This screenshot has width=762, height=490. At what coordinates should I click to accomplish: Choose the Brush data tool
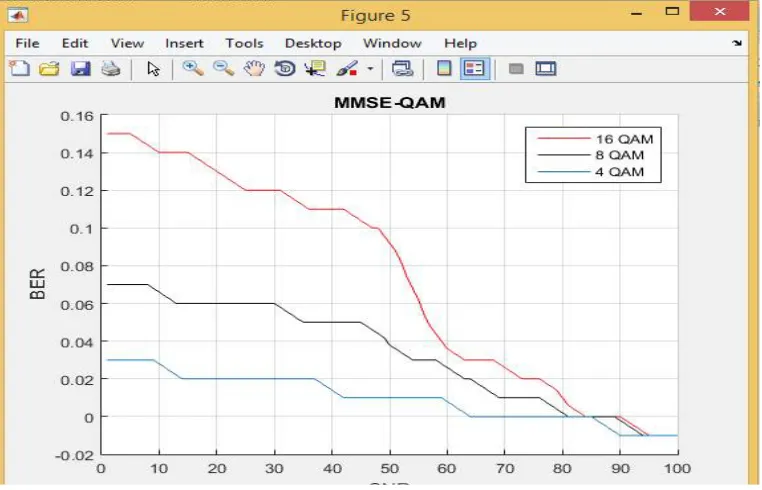pos(347,69)
